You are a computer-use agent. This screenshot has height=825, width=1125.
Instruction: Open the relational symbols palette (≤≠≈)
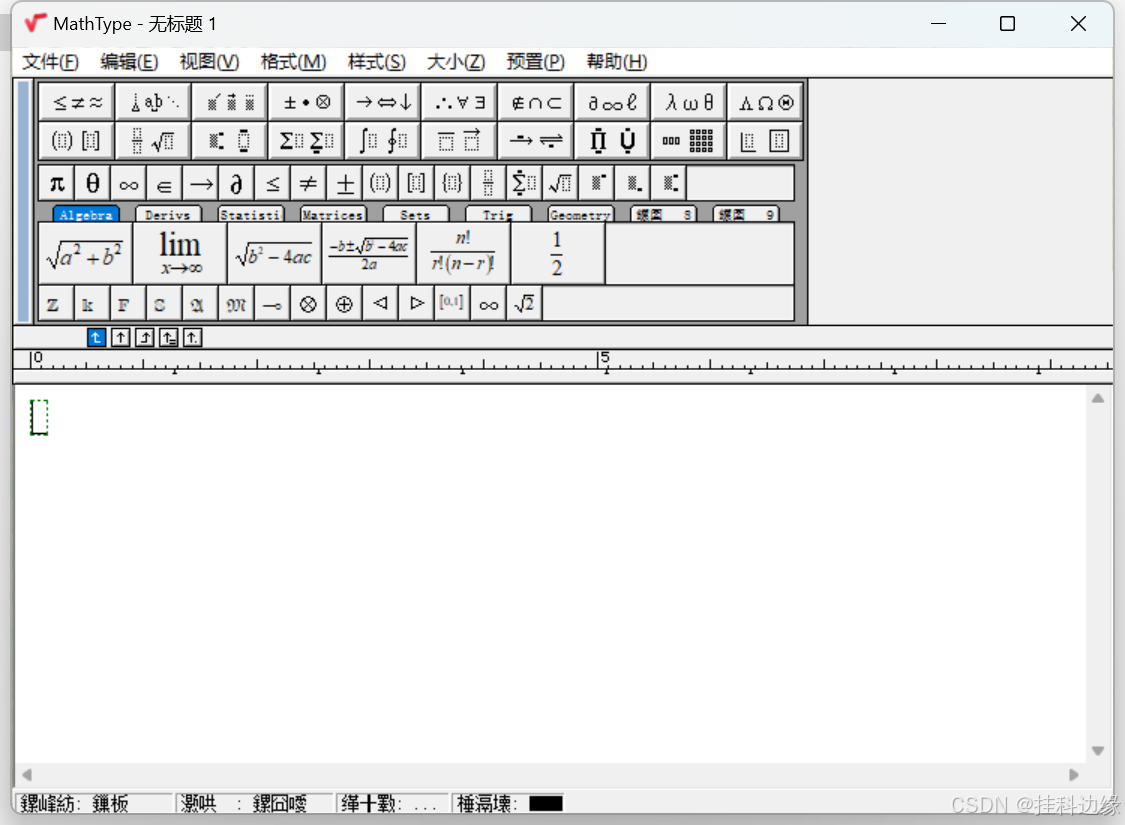(77, 103)
